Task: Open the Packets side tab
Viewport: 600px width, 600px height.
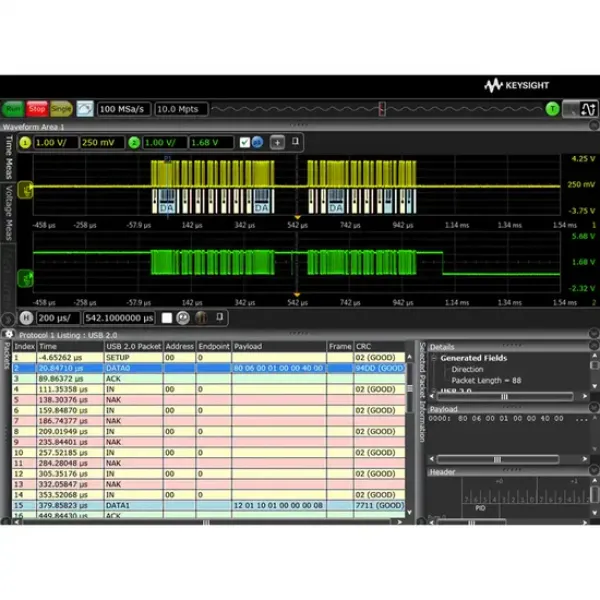Action: point(7,356)
